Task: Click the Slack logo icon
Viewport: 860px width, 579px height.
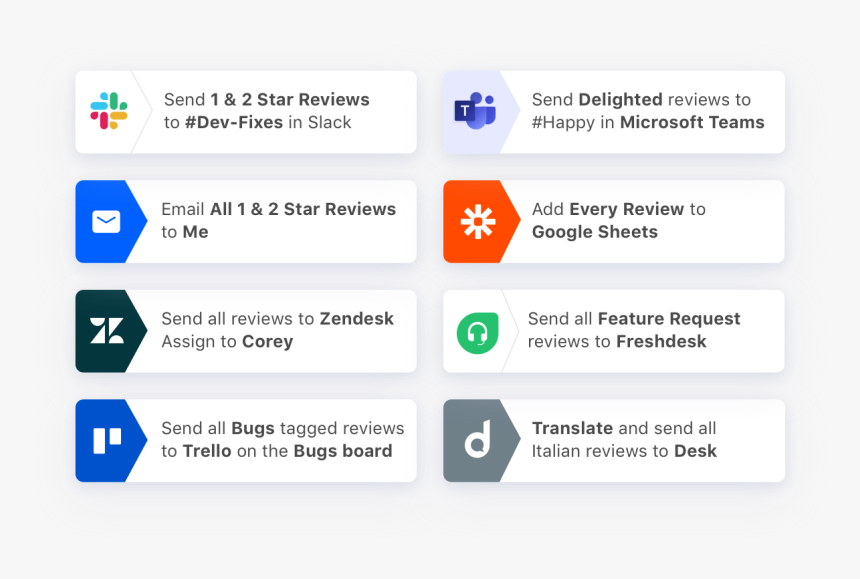Action: [x=108, y=111]
